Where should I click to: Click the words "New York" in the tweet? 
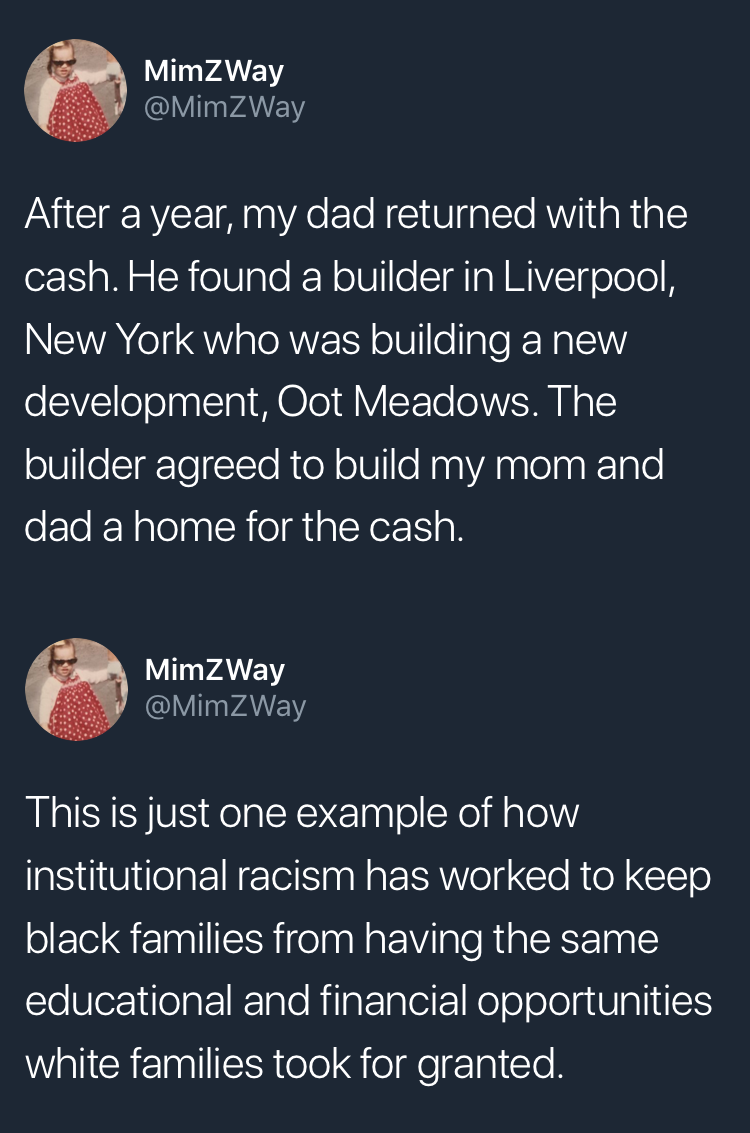point(109,339)
